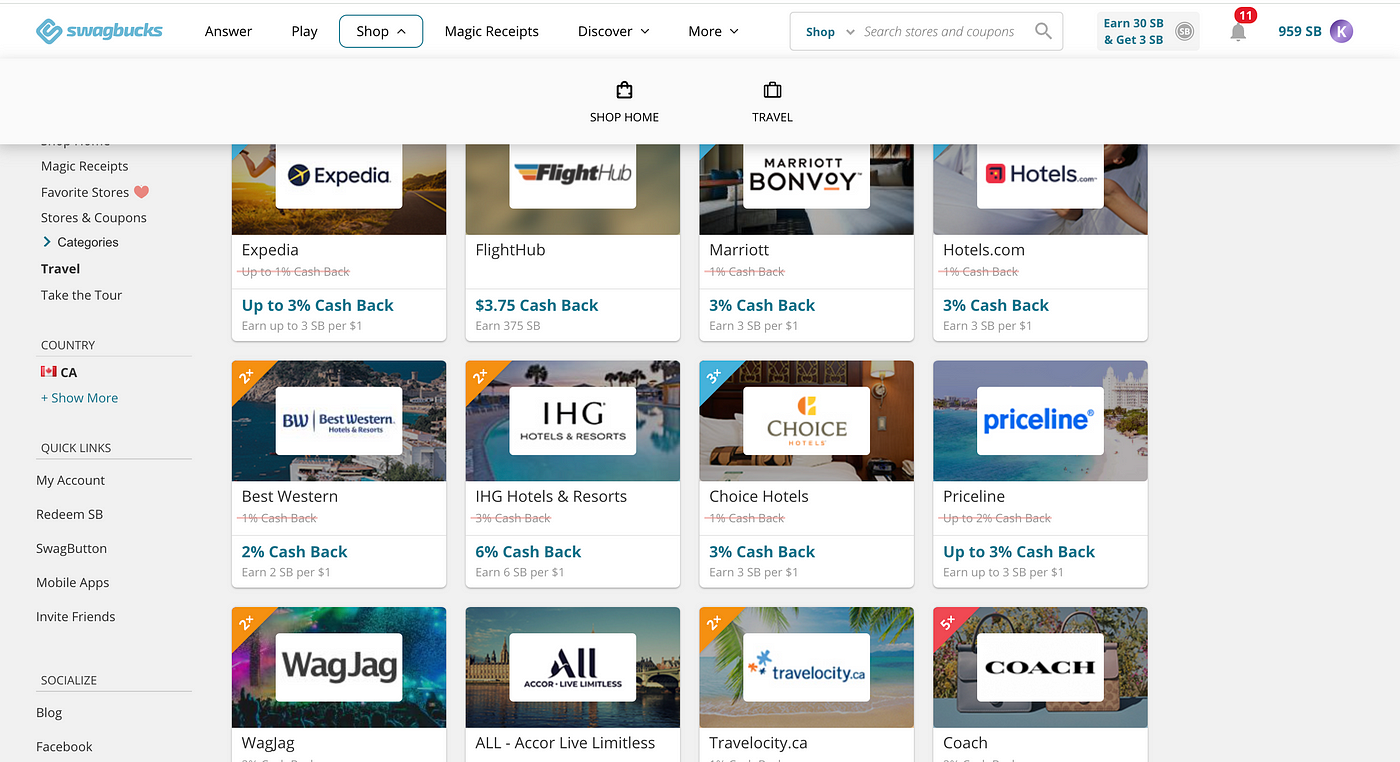Open Magic Receipts sidebar link
Image resolution: width=1400 pixels, height=762 pixels.
pyautogui.click(x=84, y=166)
